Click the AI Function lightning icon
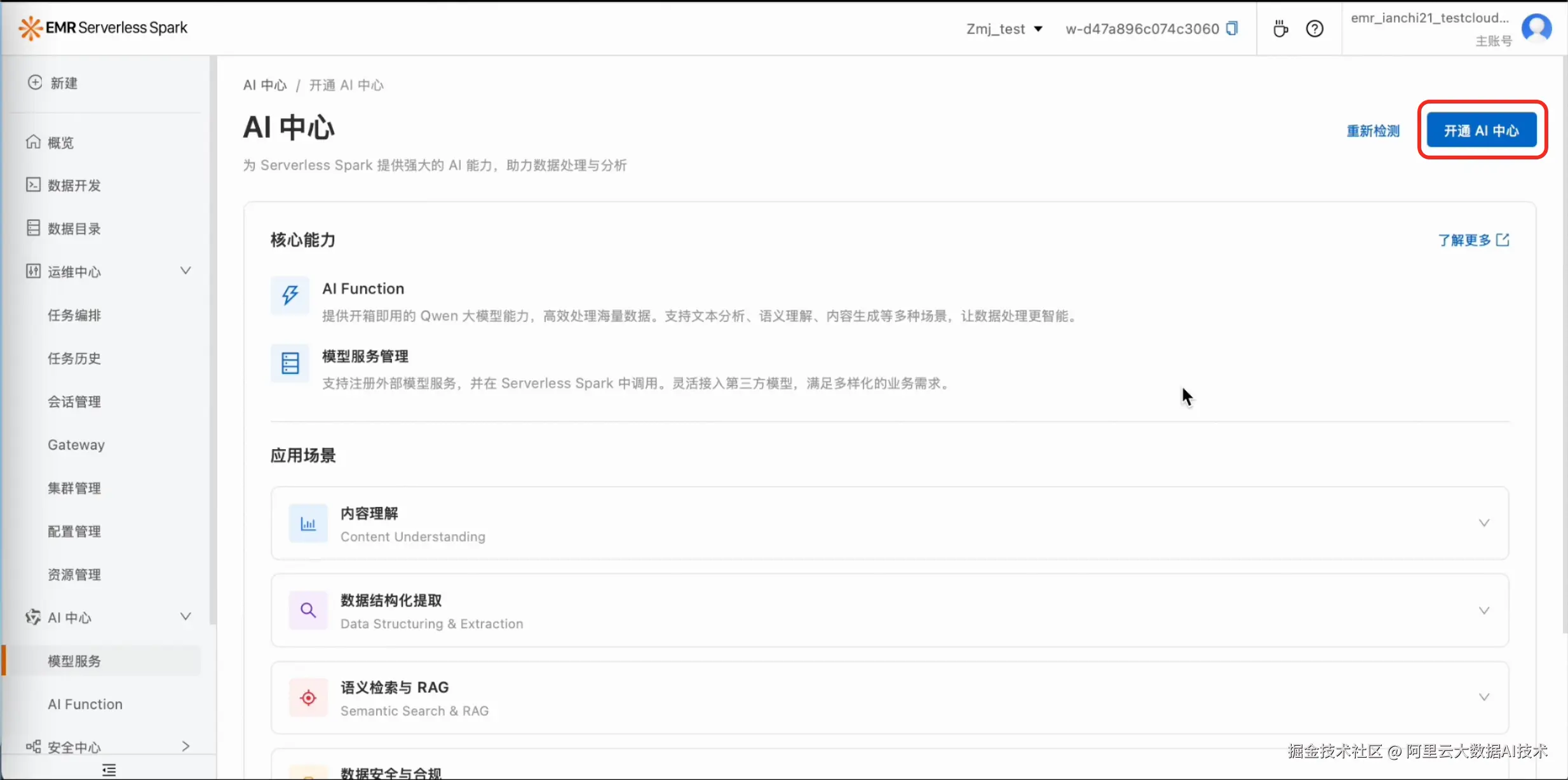 (290, 295)
